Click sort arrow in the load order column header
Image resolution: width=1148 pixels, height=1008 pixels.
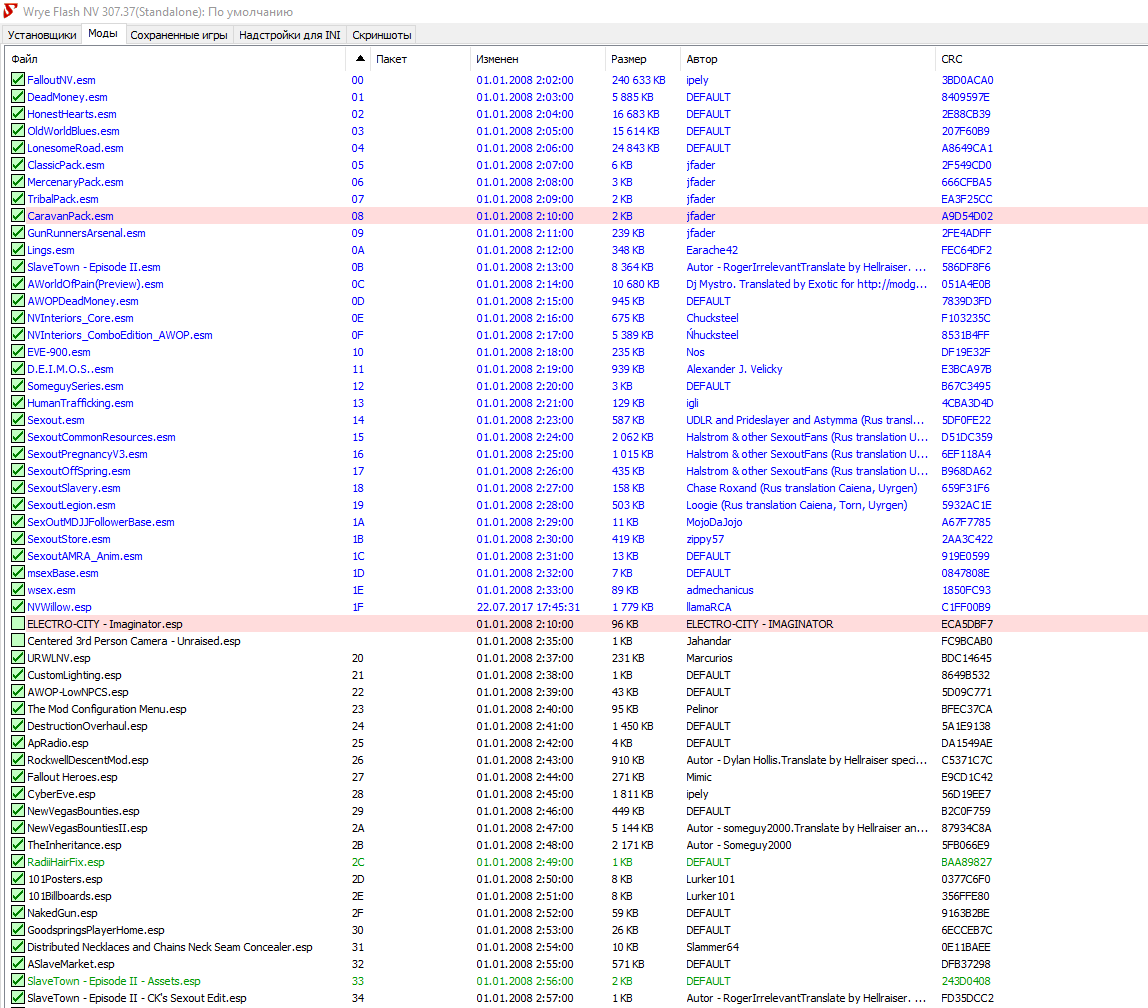click(360, 59)
